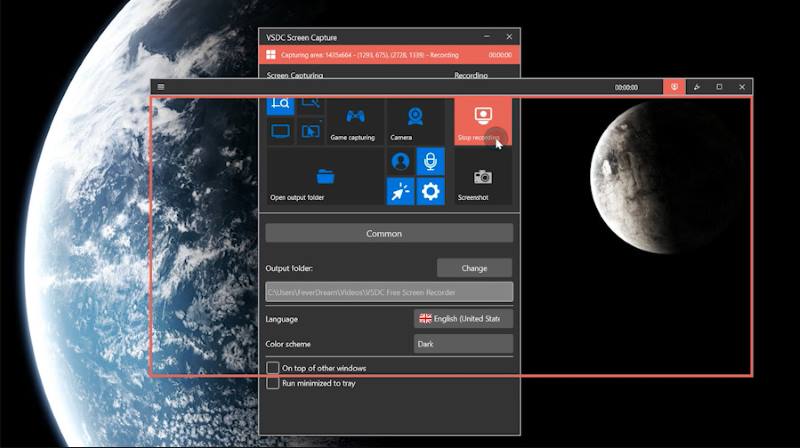Image resolution: width=800 pixels, height=448 pixels.
Task: Click the Windows logo icon in the status bar
Action: 271,55
